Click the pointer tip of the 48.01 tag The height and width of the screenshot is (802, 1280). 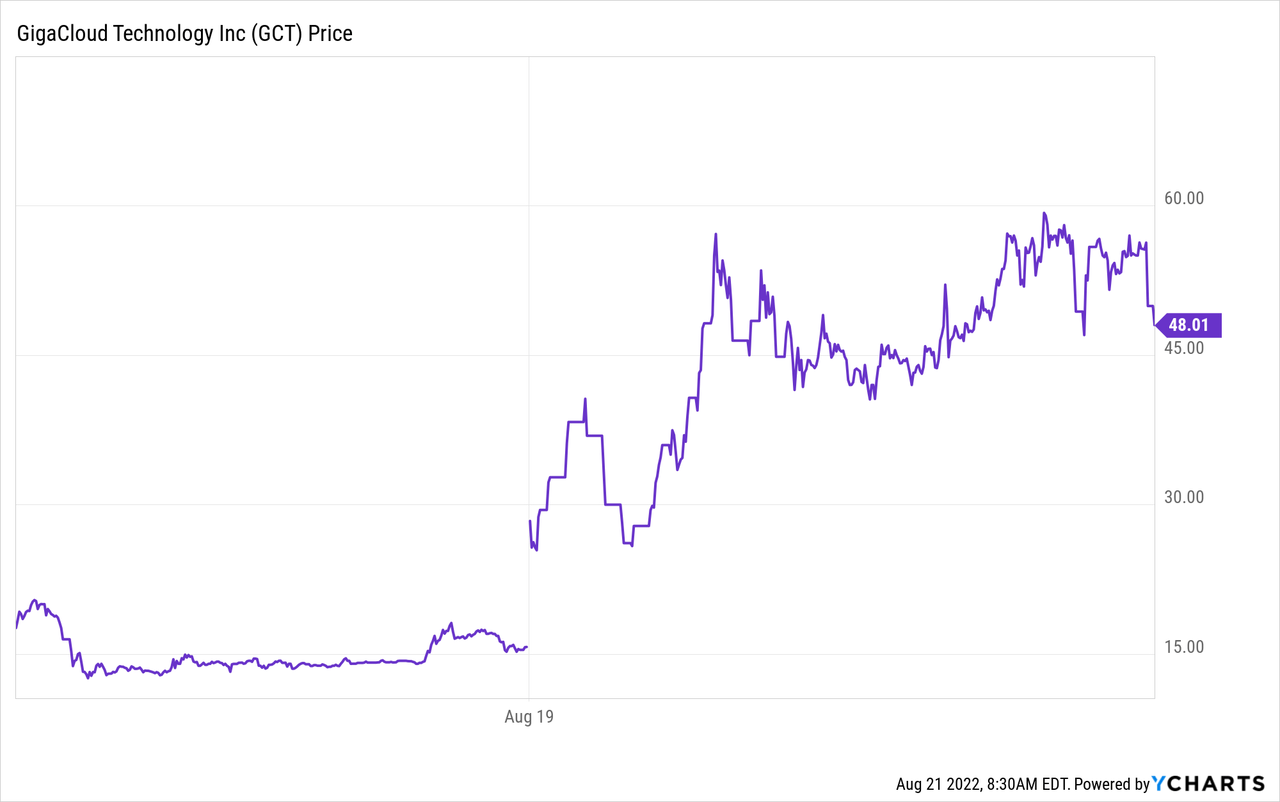tap(1159, 325)
